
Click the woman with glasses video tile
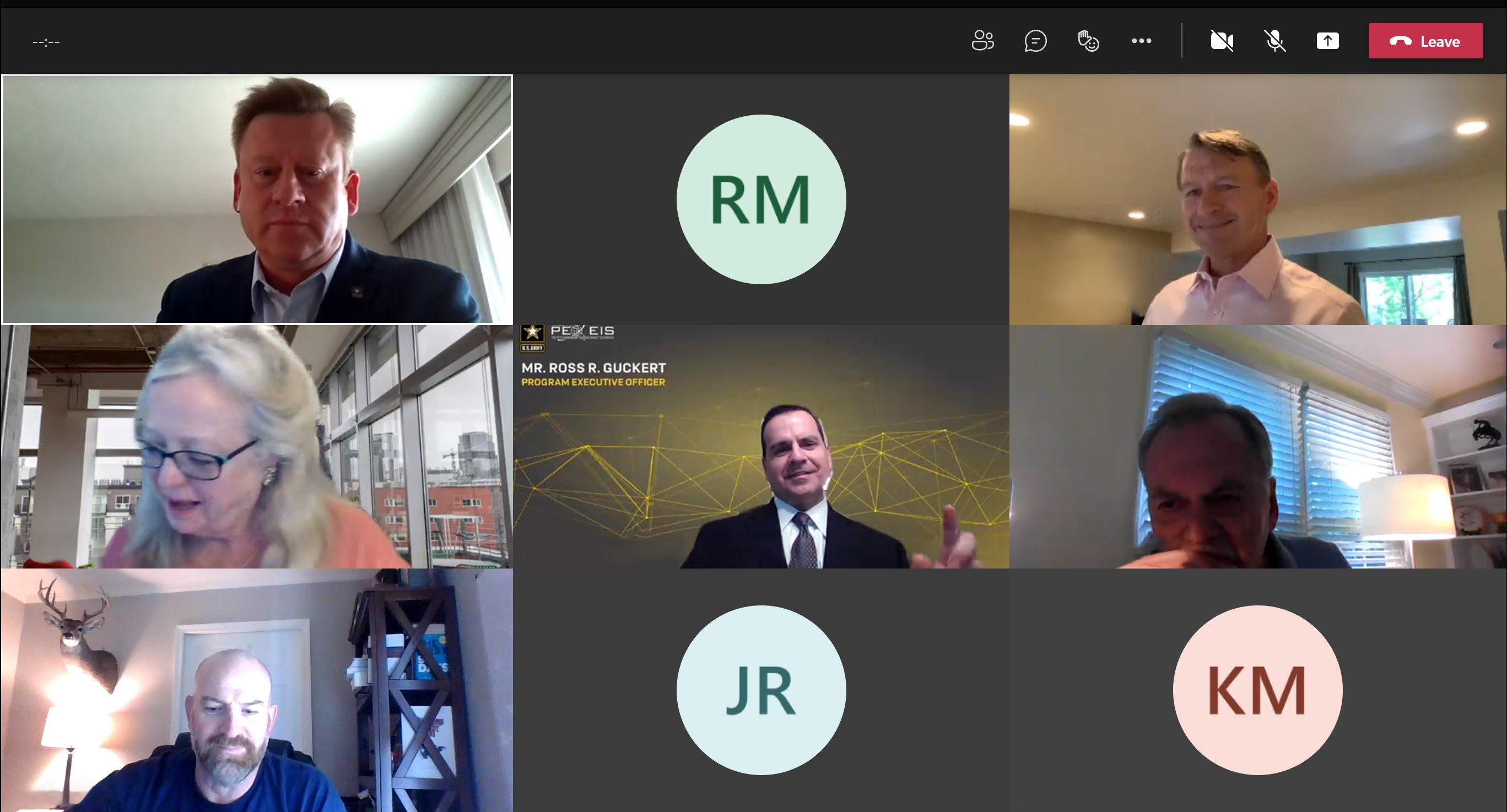[257, 447]
